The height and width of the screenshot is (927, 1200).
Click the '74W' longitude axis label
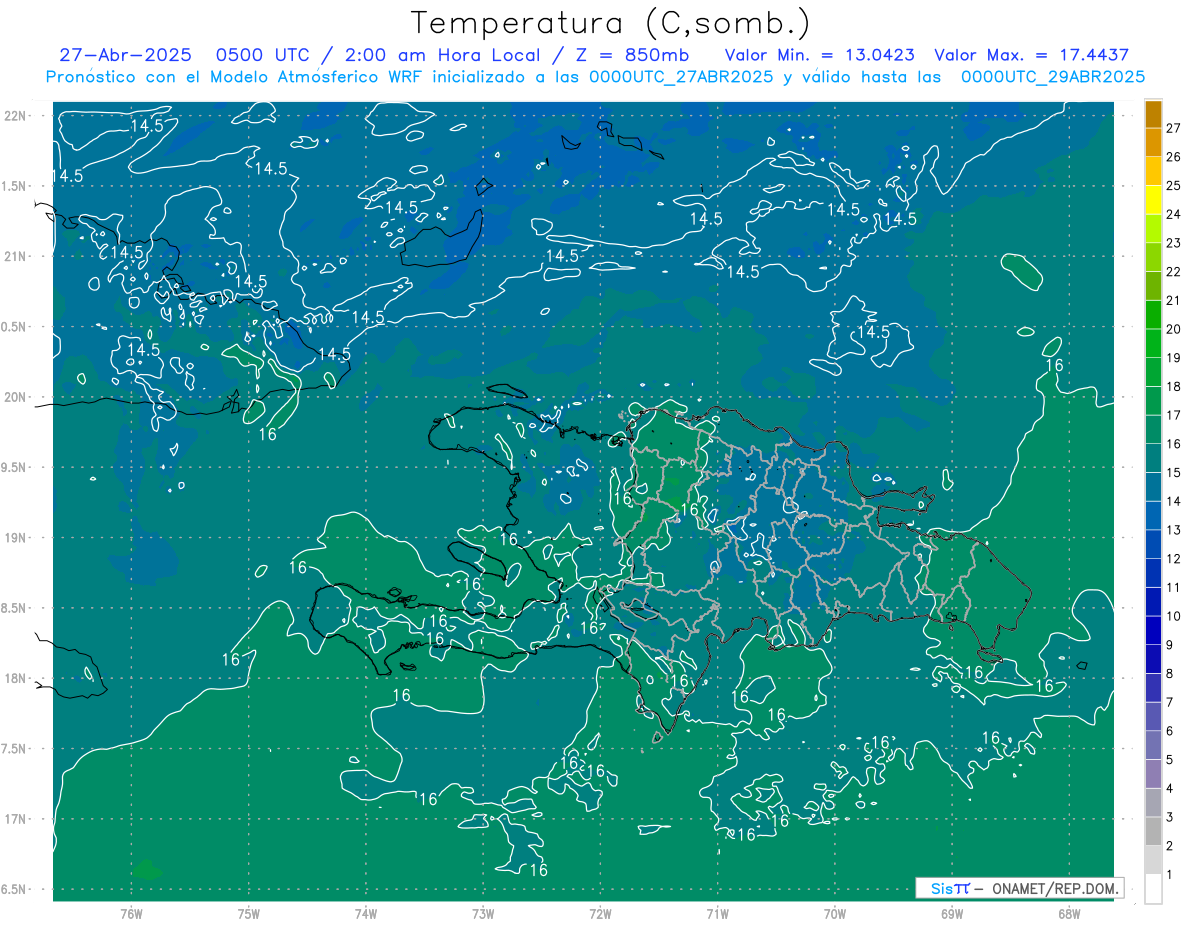point(366,914)
